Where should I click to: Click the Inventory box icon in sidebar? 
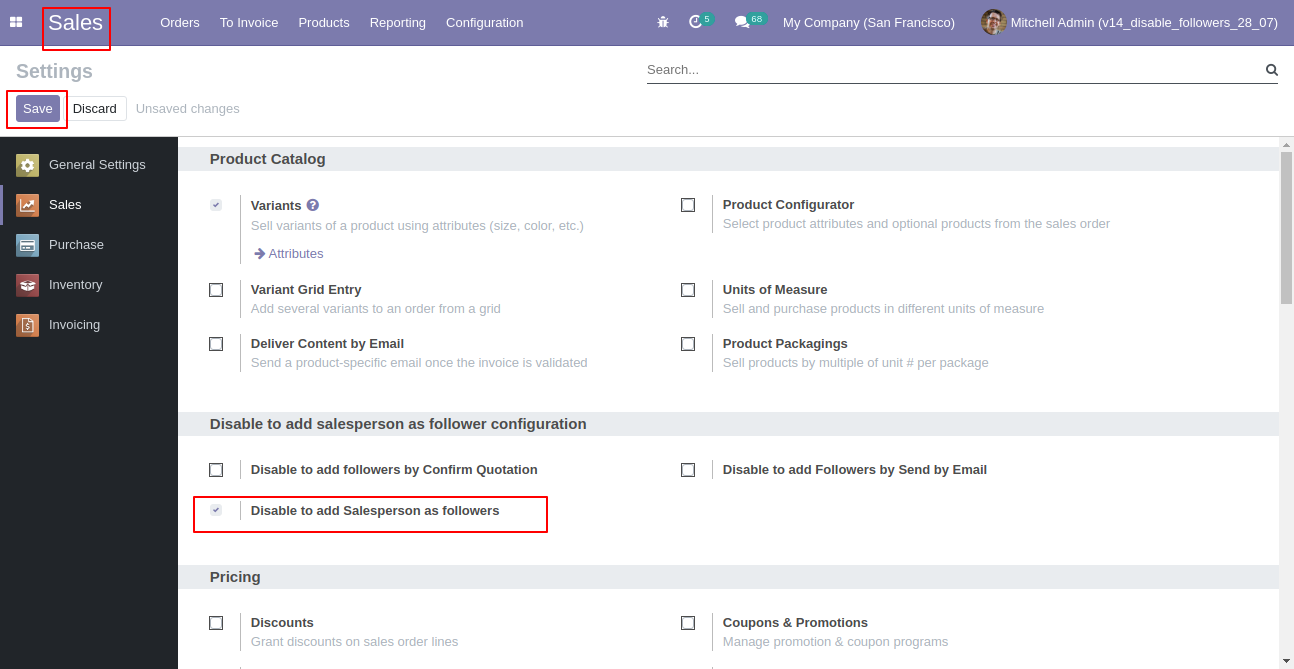(x=27, y=285)
